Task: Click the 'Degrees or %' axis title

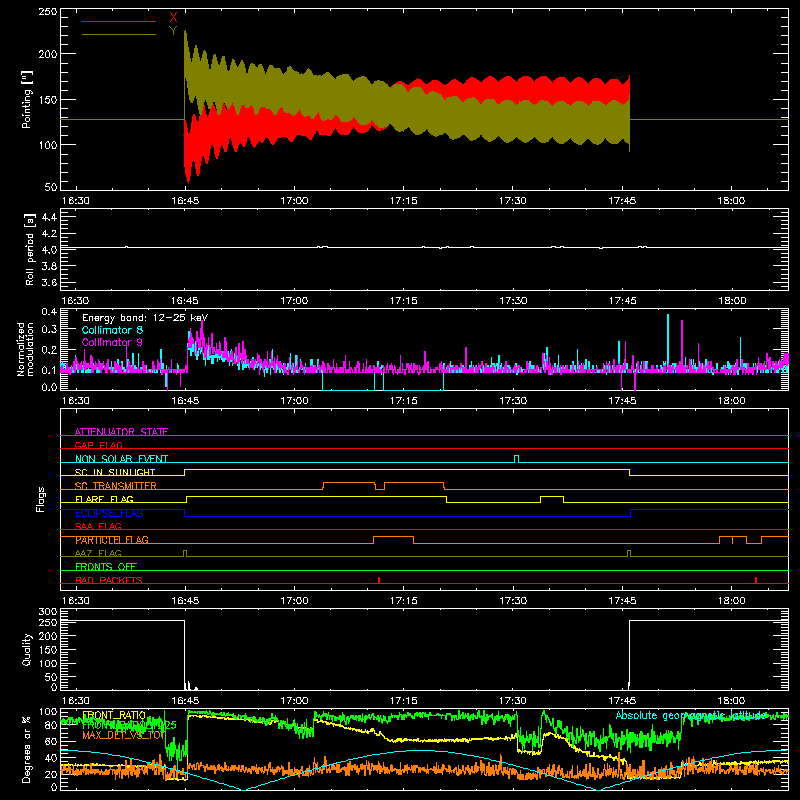Action: (27, 749)
